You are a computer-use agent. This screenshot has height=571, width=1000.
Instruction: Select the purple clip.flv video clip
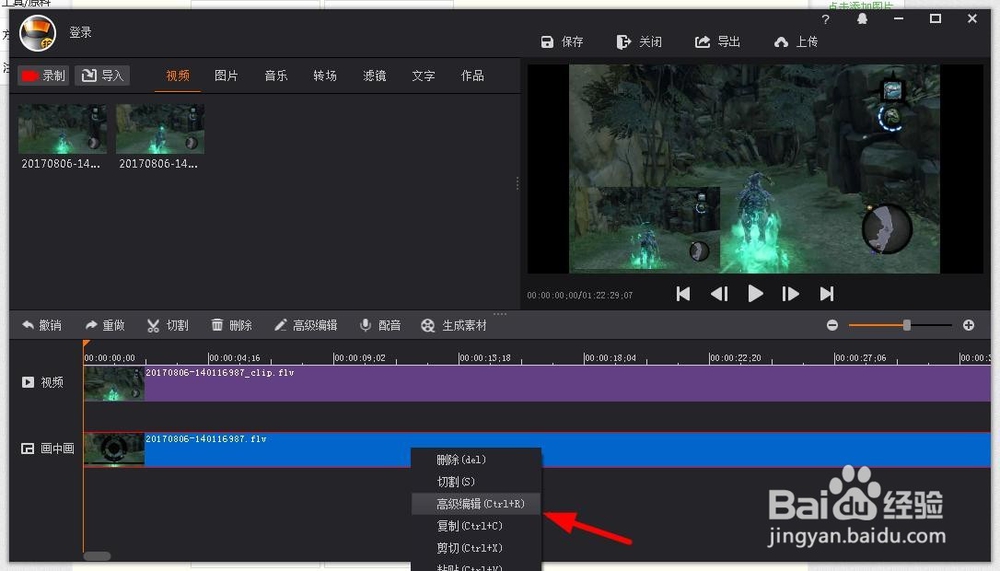pyautogui.click(x=537, y=383)
